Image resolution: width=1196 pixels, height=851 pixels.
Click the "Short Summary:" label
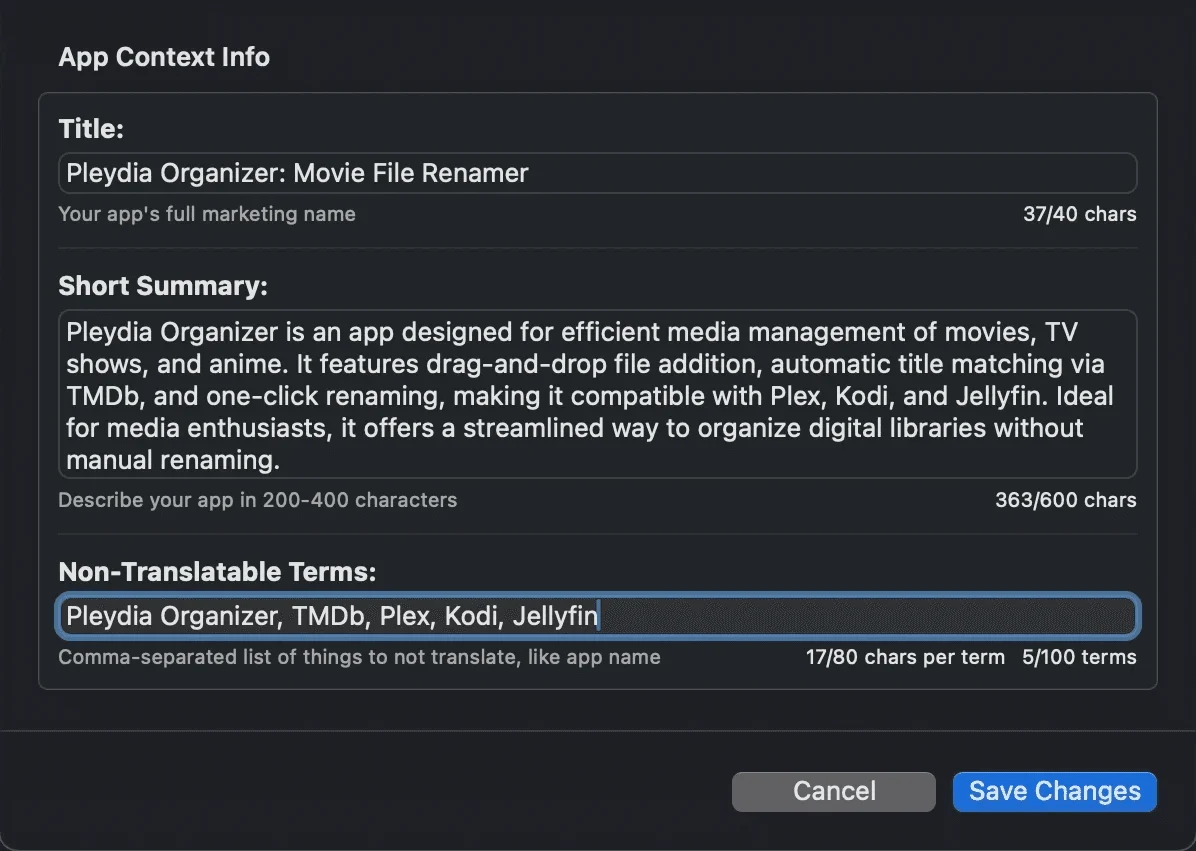click(163, 286)
